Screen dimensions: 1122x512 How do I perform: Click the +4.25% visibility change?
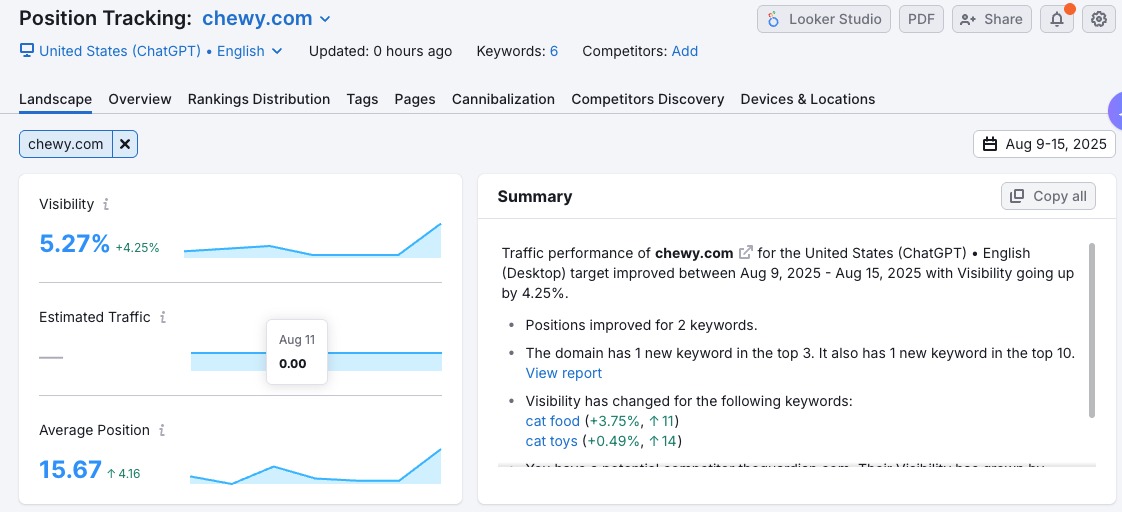point(137,248)
